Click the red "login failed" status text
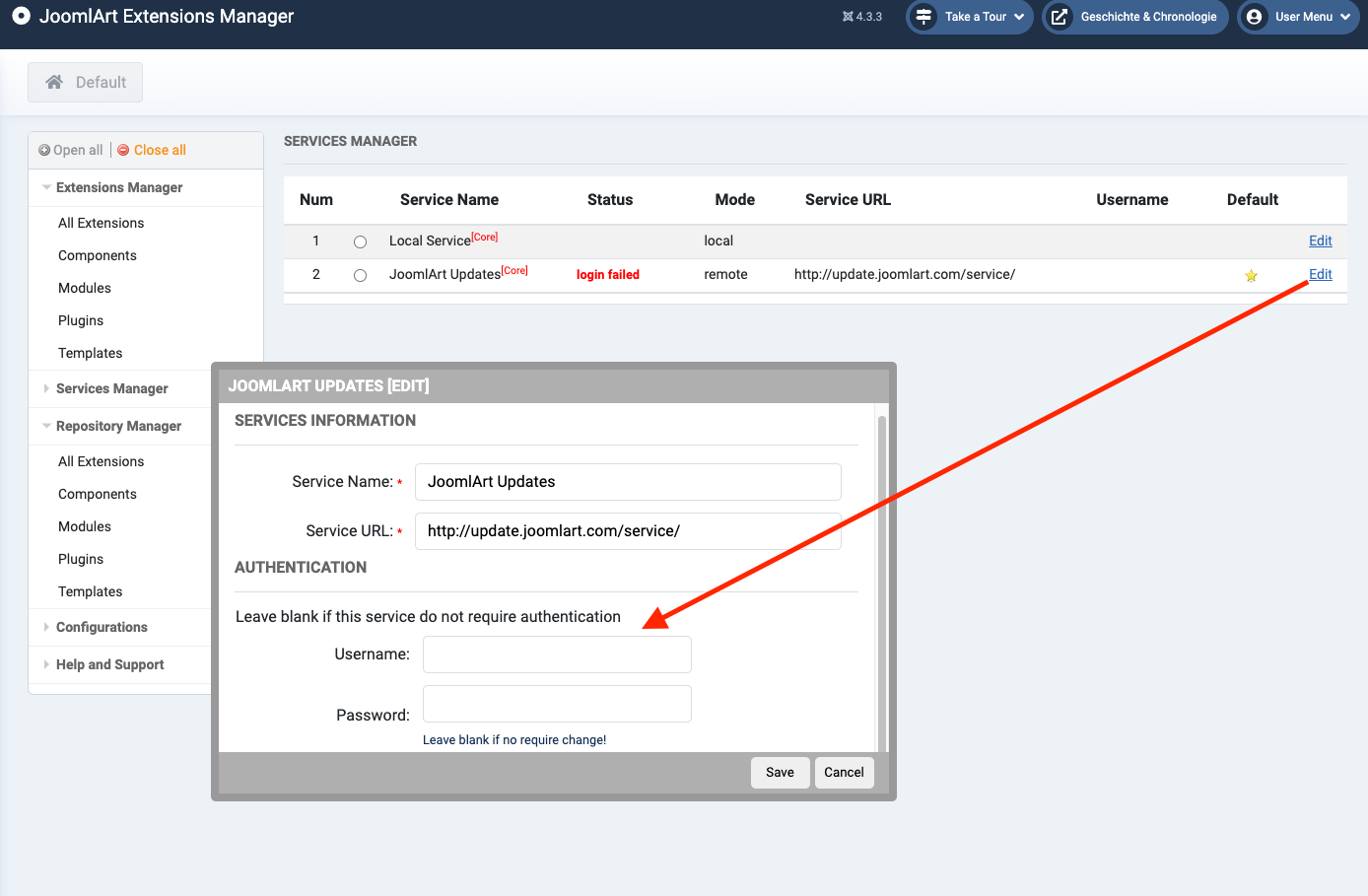This screenshot has height=896, width=1368. (608, 275)
